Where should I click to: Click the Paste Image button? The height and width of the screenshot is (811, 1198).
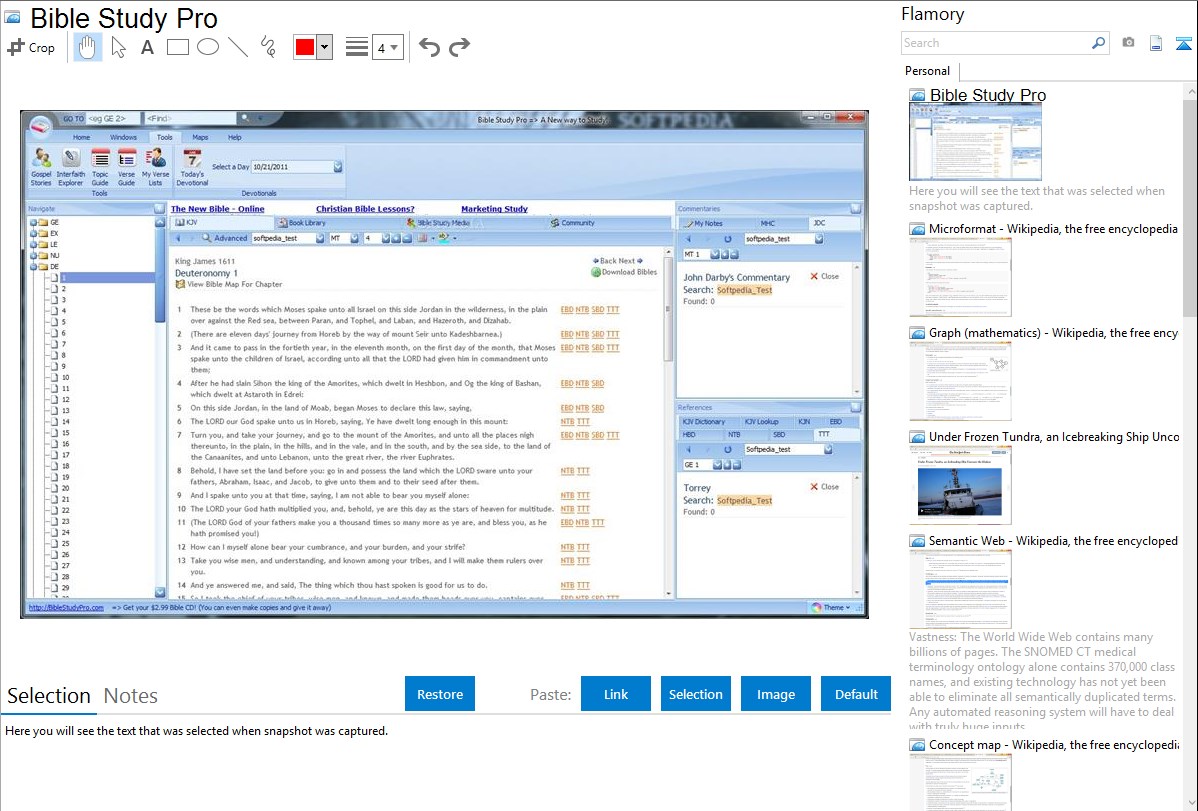pos(775,694)
